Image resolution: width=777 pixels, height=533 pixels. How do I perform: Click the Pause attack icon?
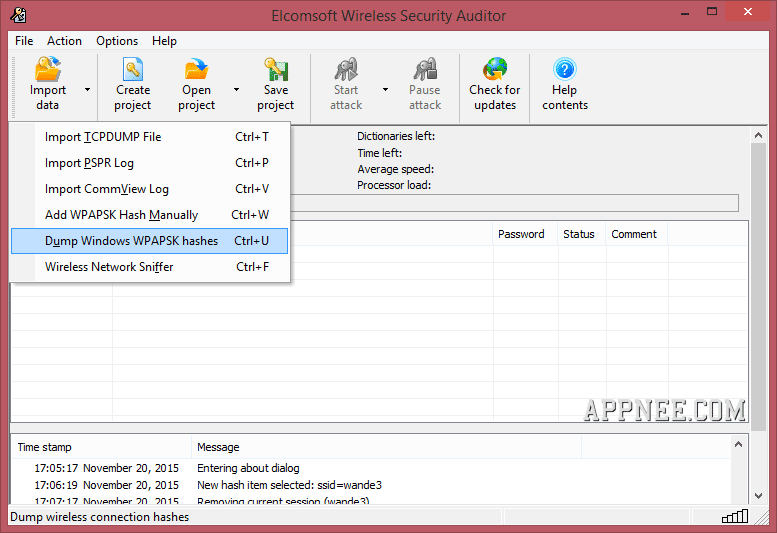click(x=425, y=69)
